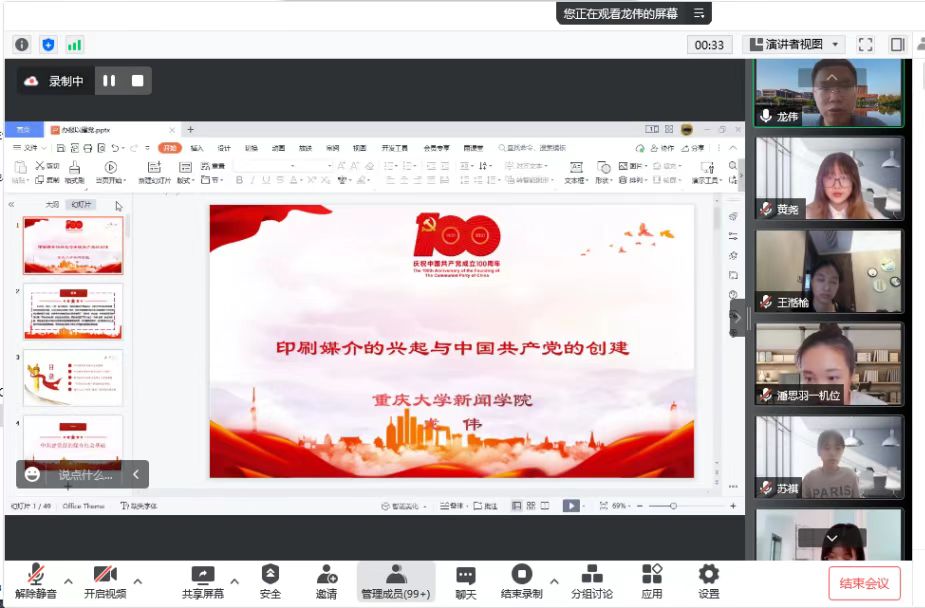Open the invite participants icon
Screen dimensions: 925x608
tap(327, 575)
